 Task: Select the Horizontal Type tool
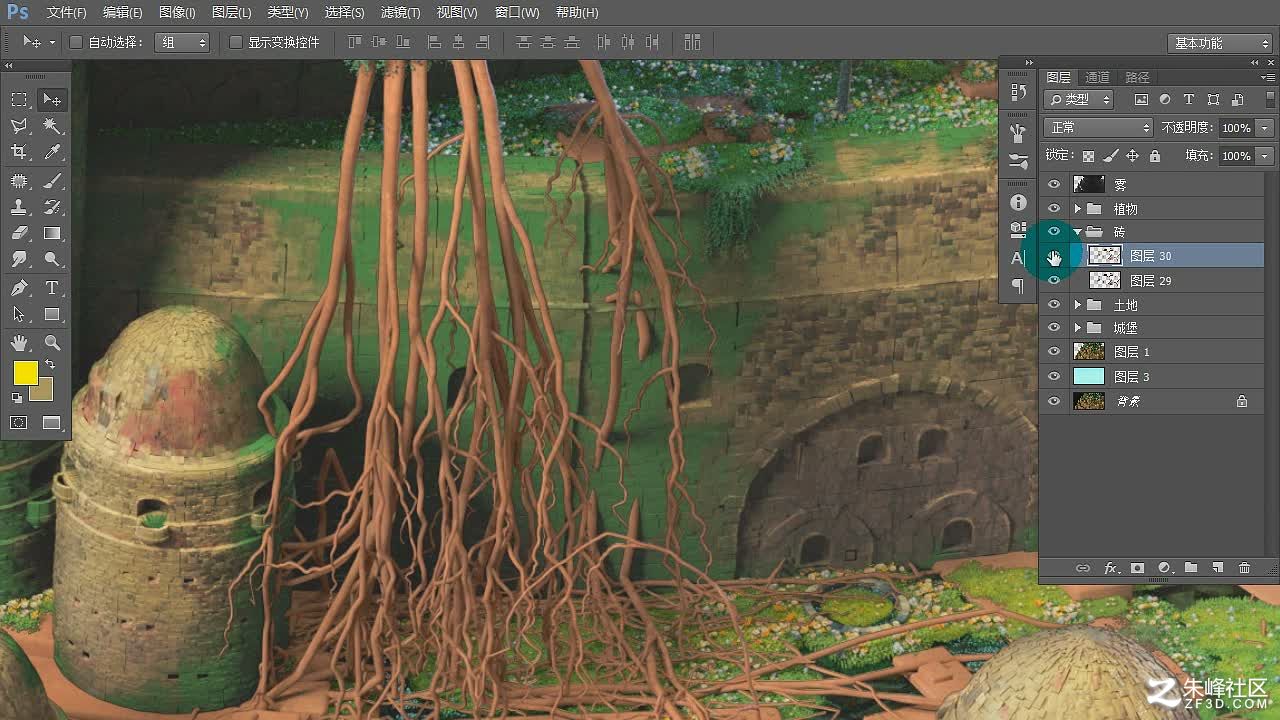pyautogui.click(x=52, y=288)
